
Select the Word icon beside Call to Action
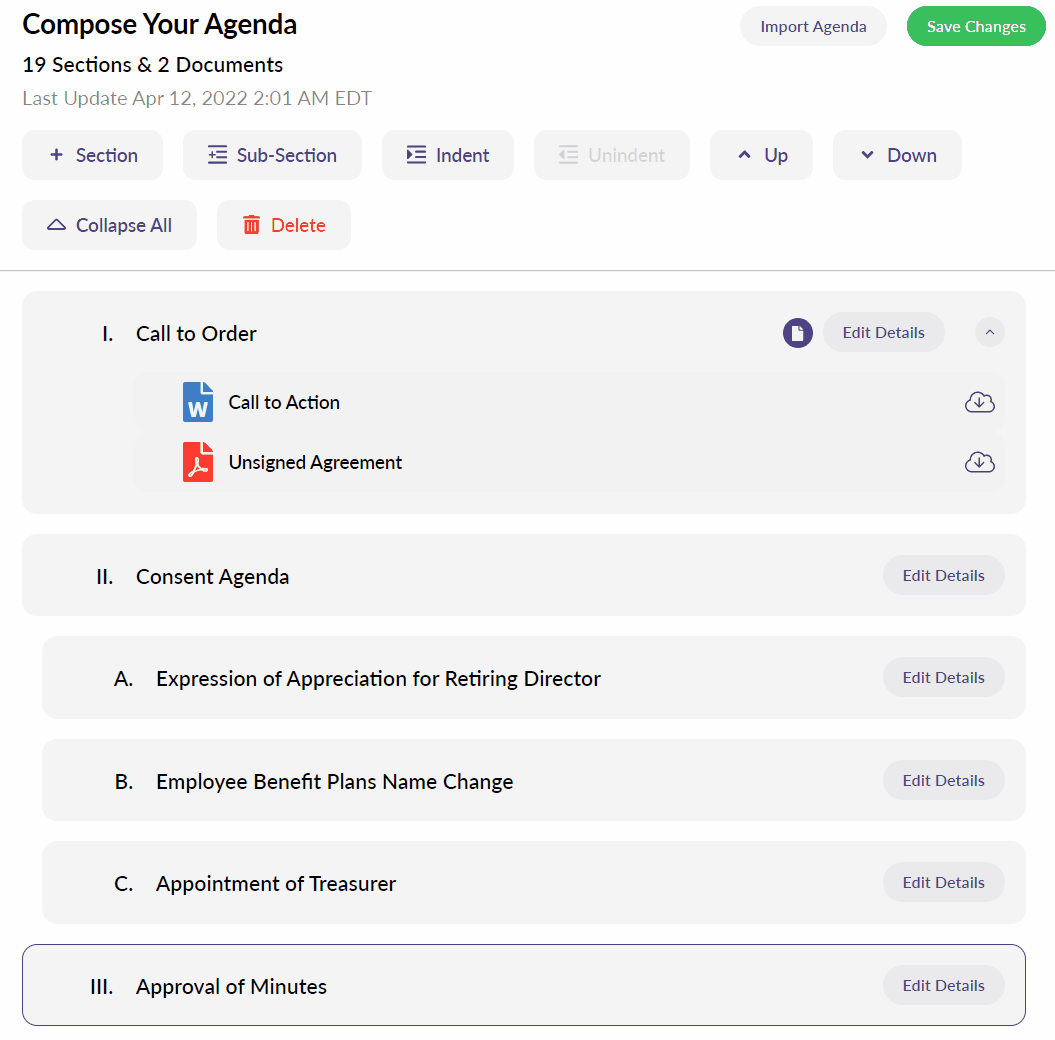197,402
